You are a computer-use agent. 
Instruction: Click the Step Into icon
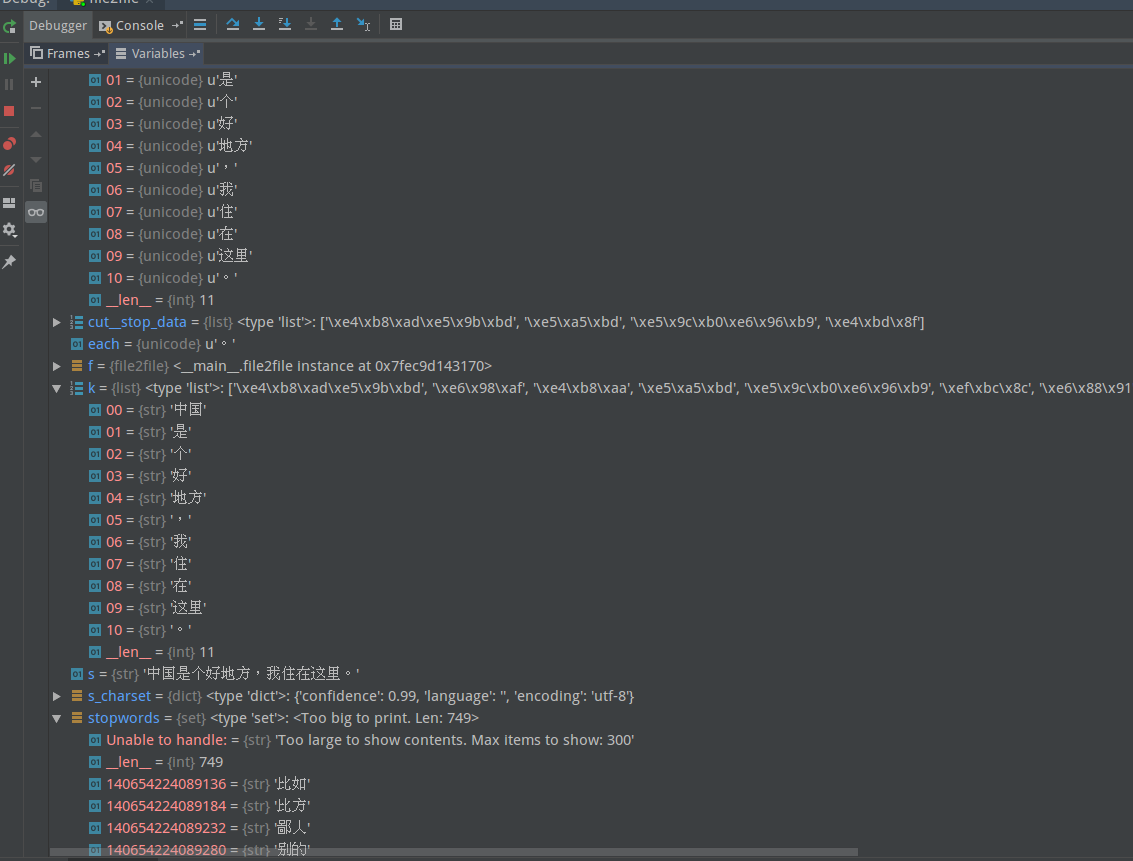coord(259,25)
